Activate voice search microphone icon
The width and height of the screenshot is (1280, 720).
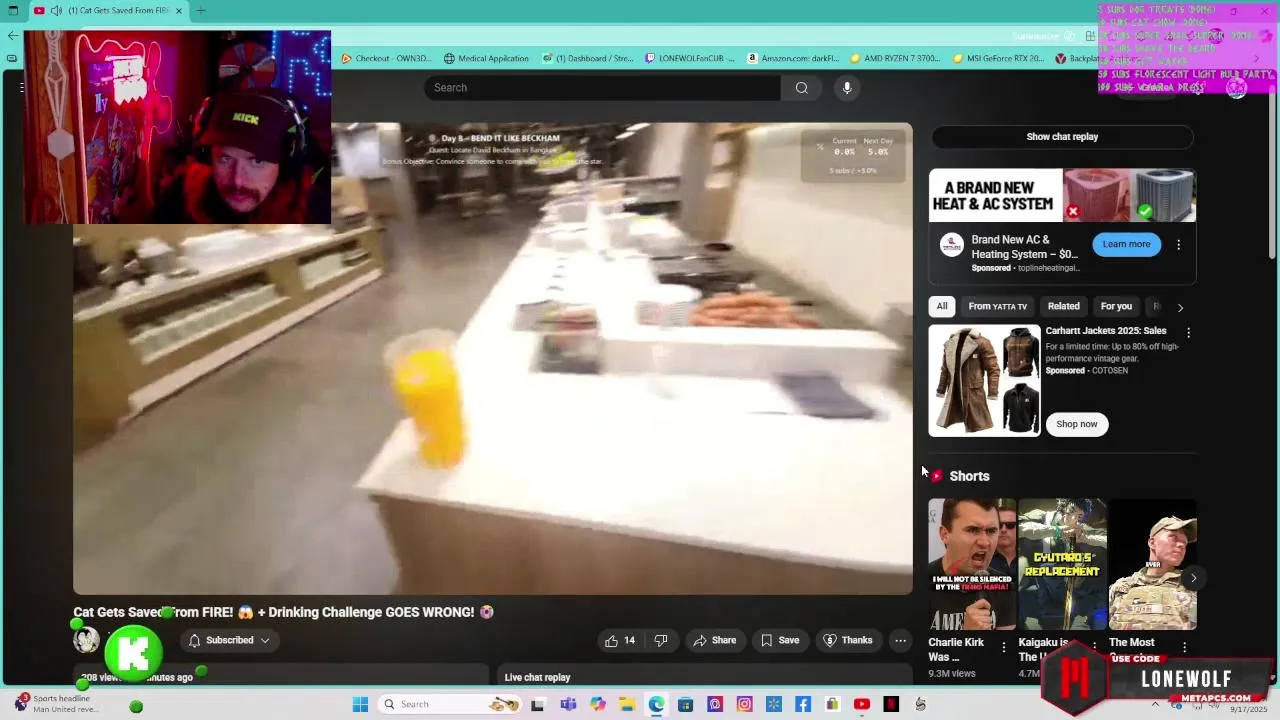[x=847, y=88]
